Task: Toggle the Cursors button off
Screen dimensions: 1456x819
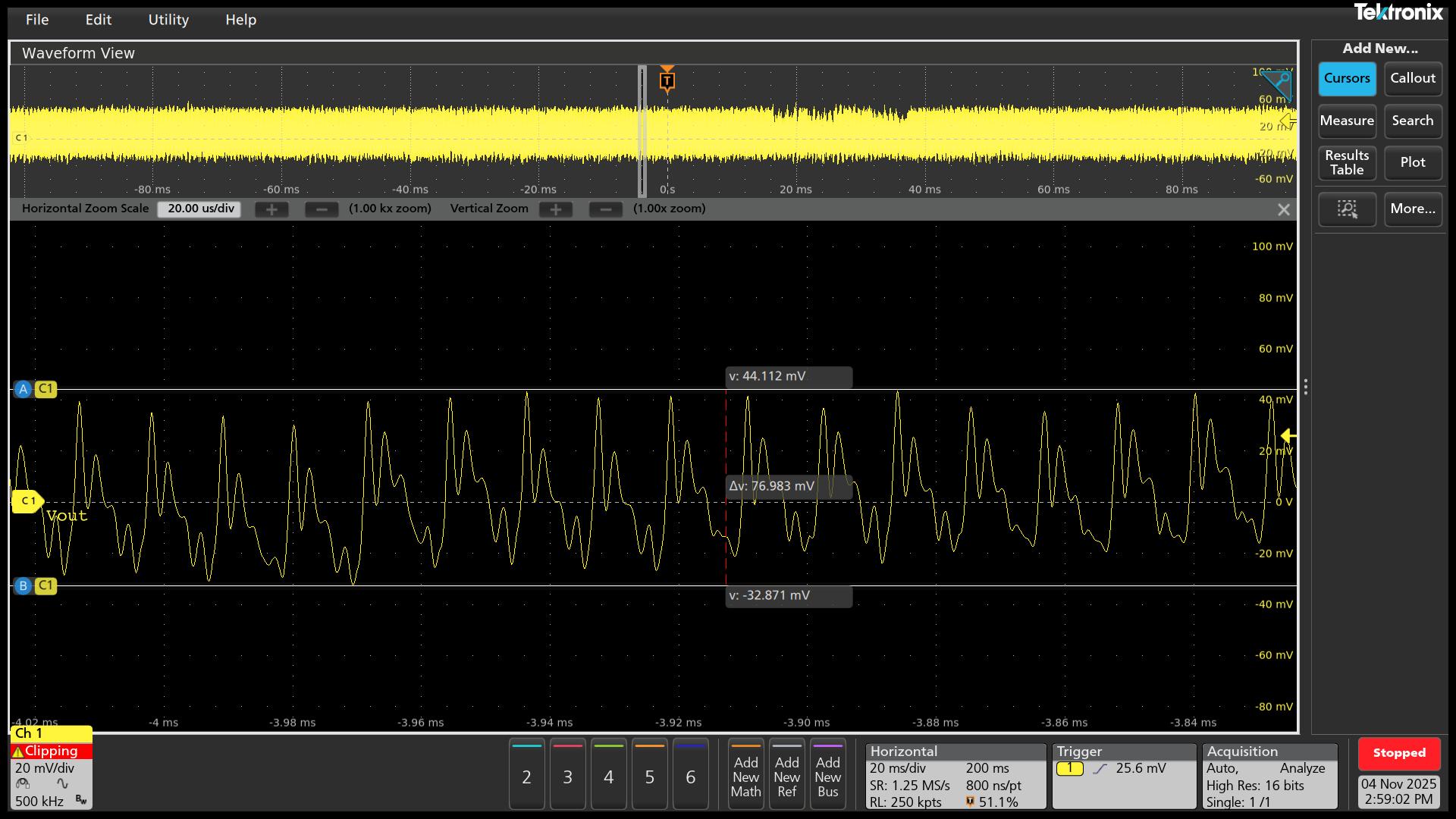Action: [x=1347, y=79]
